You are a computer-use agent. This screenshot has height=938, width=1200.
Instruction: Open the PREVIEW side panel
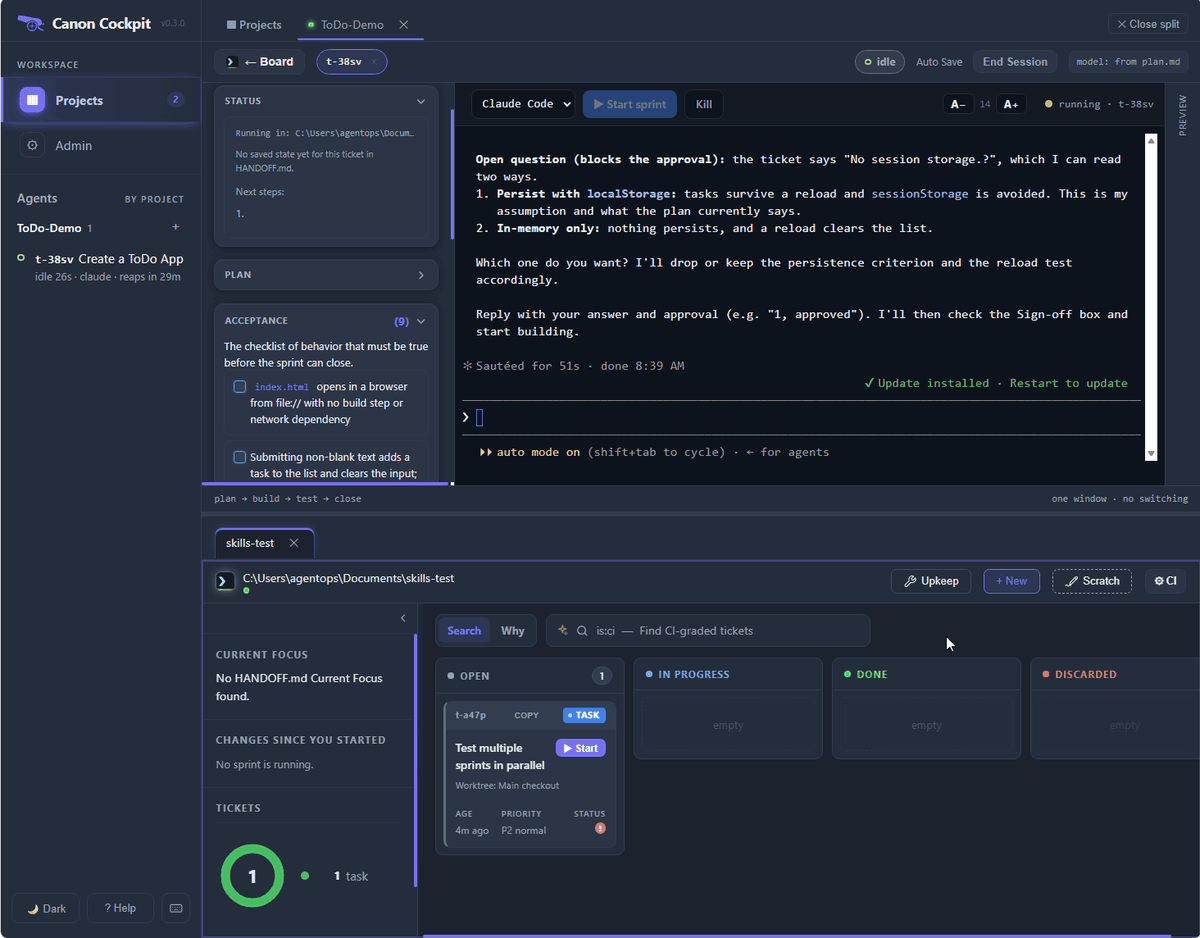point(1182,115)
